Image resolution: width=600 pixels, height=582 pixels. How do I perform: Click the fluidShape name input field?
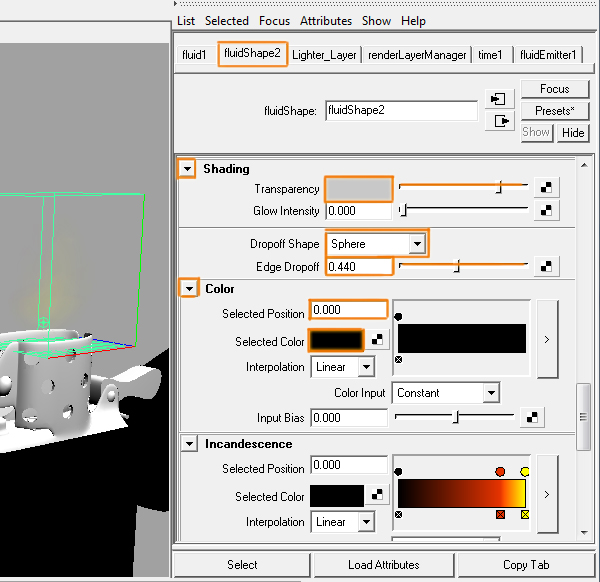click(x=401, y=111)
